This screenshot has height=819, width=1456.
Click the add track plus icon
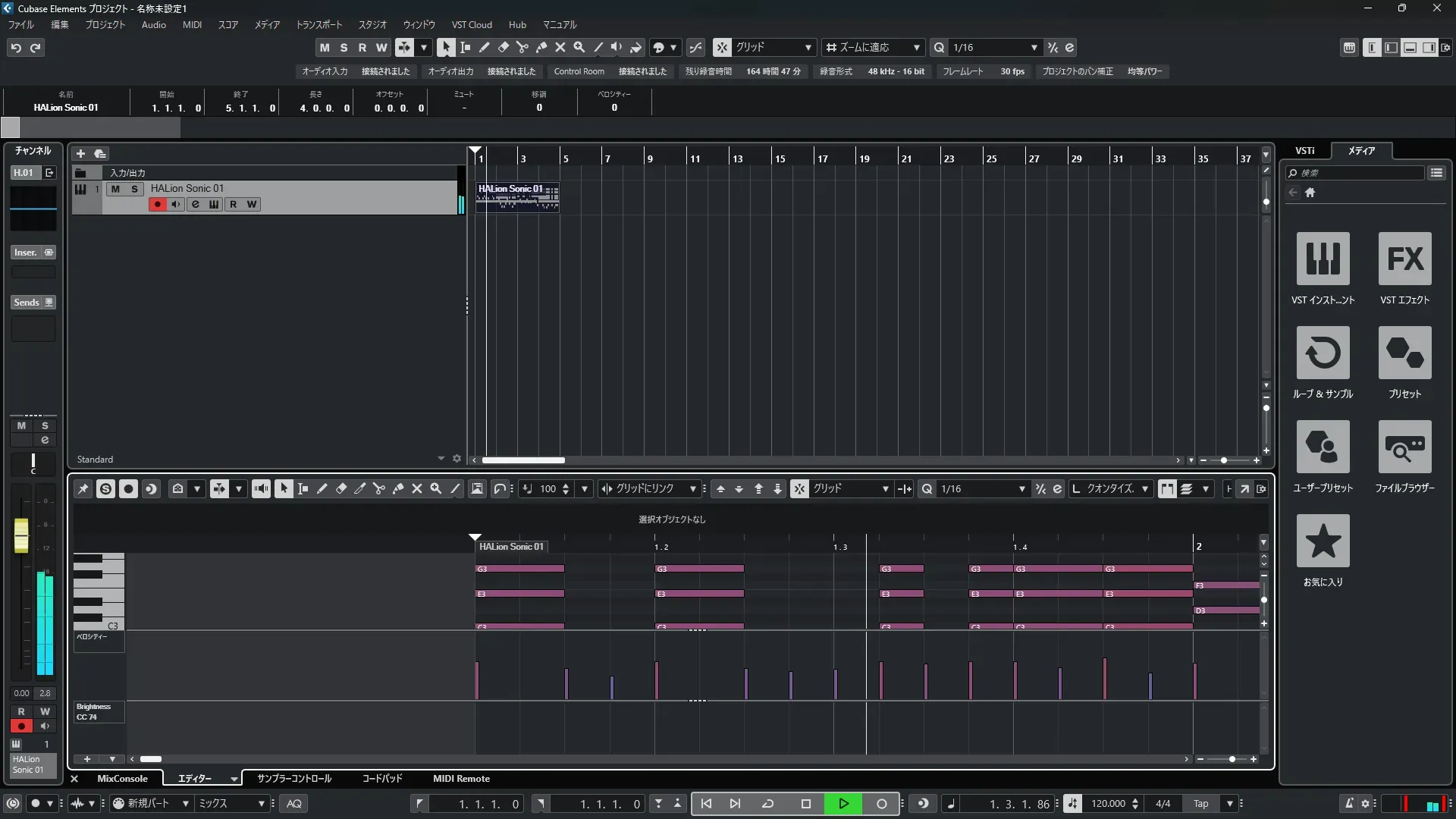coord(80,153)
